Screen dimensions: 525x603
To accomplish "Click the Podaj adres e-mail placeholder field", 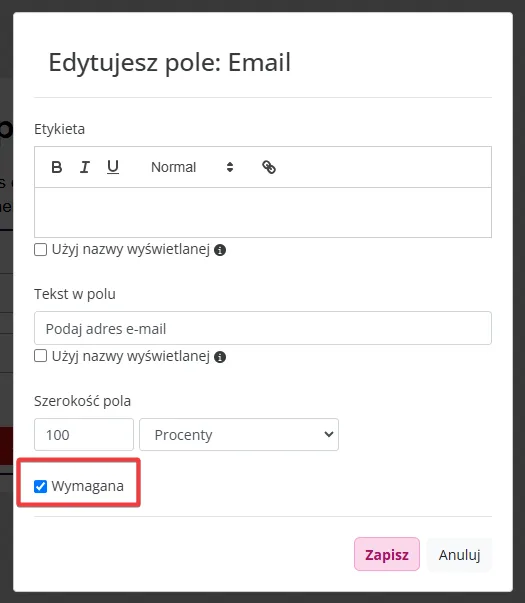I will (x=263, y=328).
